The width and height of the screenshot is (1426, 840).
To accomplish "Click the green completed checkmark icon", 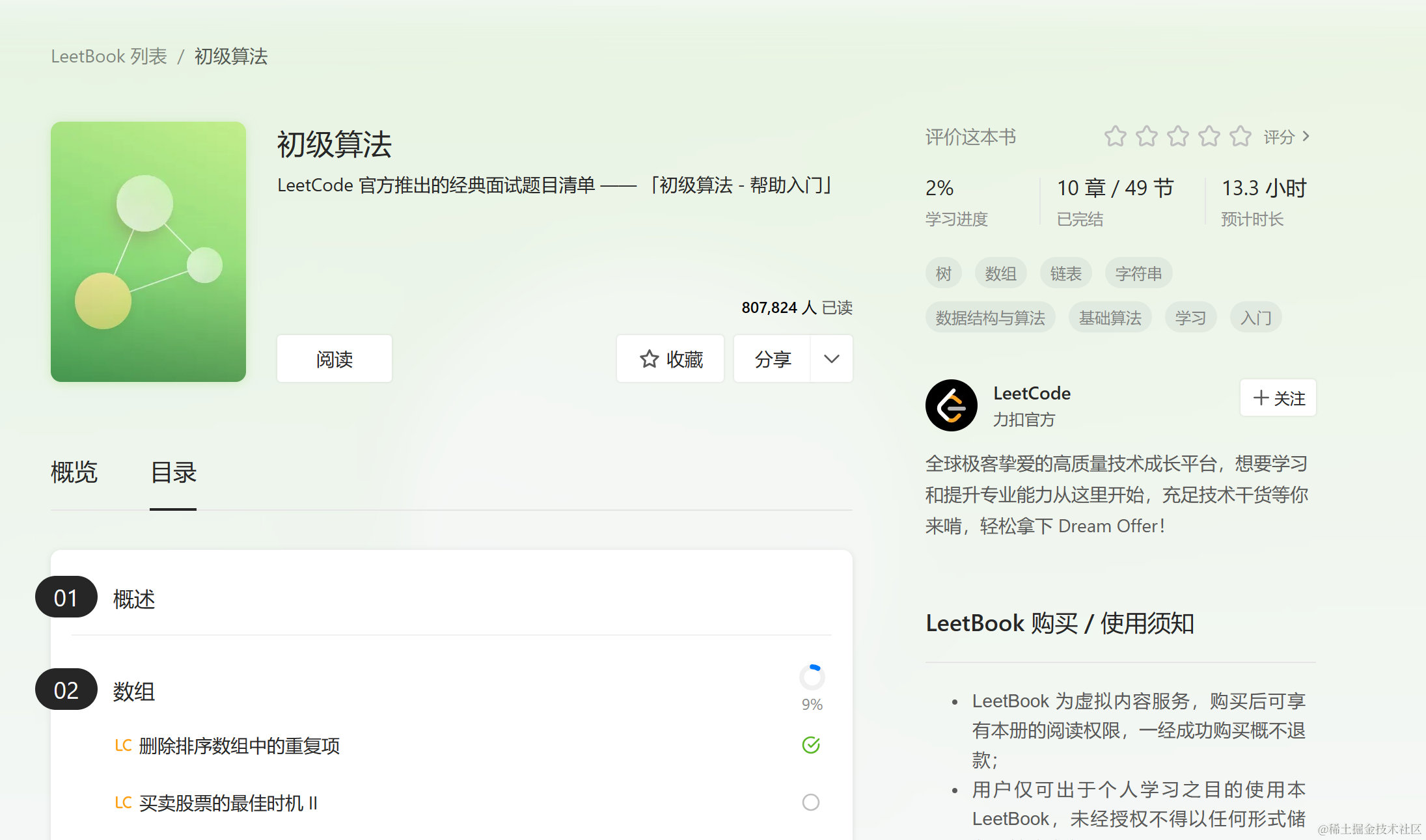I will [x=811, y=745].
